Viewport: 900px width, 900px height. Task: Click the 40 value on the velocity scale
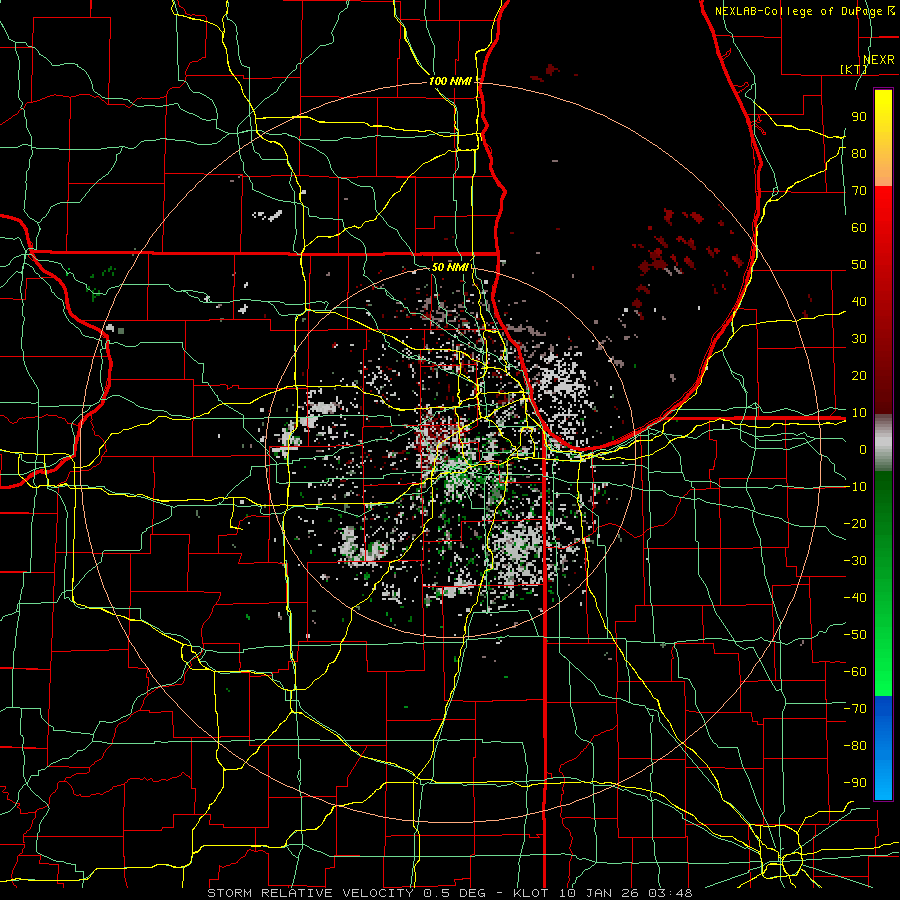tap(859, 301)
